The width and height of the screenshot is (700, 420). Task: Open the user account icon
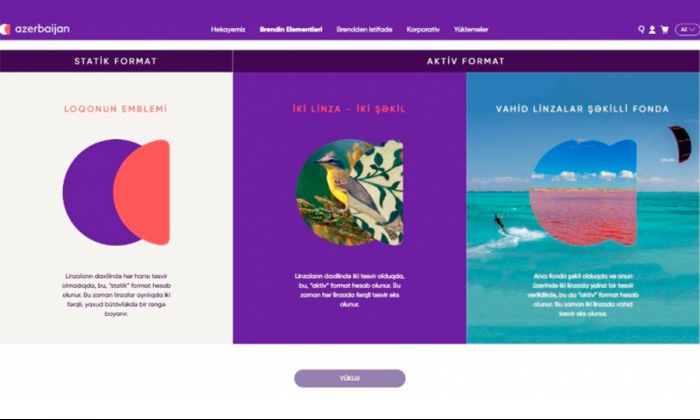click(x=652, y=29)
